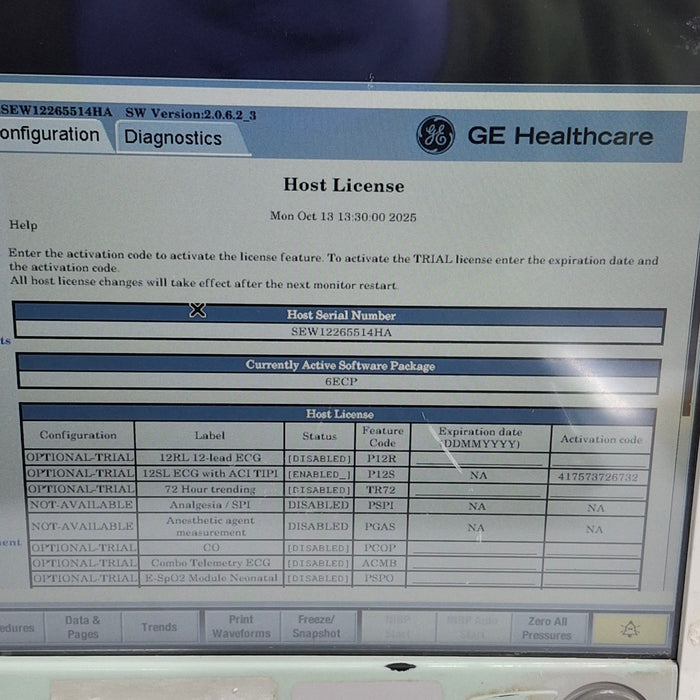This screenshot has width=700, height=700.
Task: Switch to the Diagnostics tab
Action: tap(173, 138)
